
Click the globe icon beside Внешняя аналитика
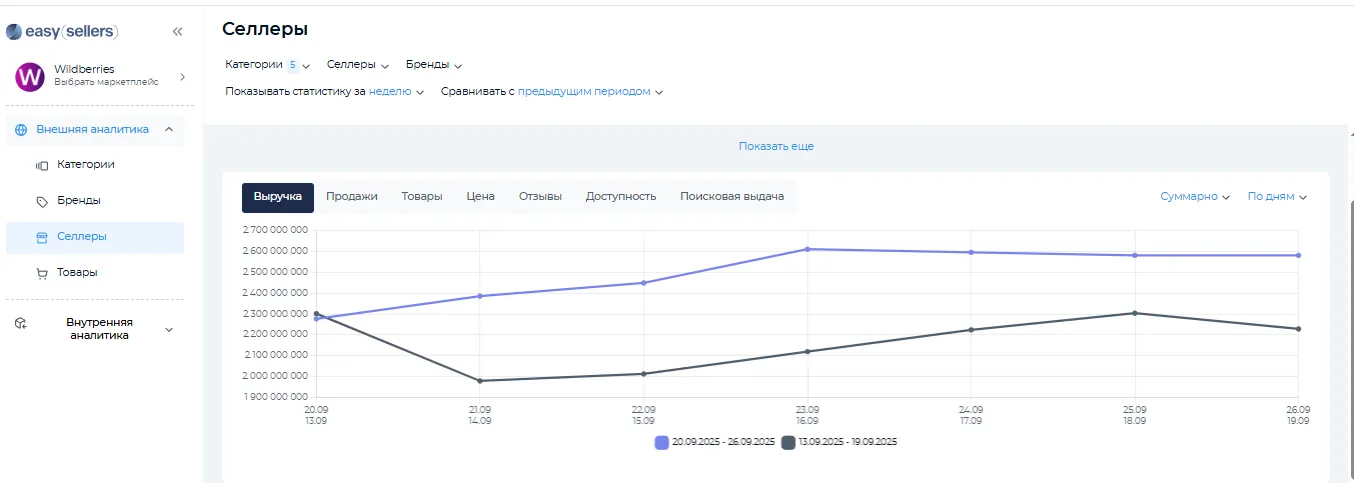22,130
